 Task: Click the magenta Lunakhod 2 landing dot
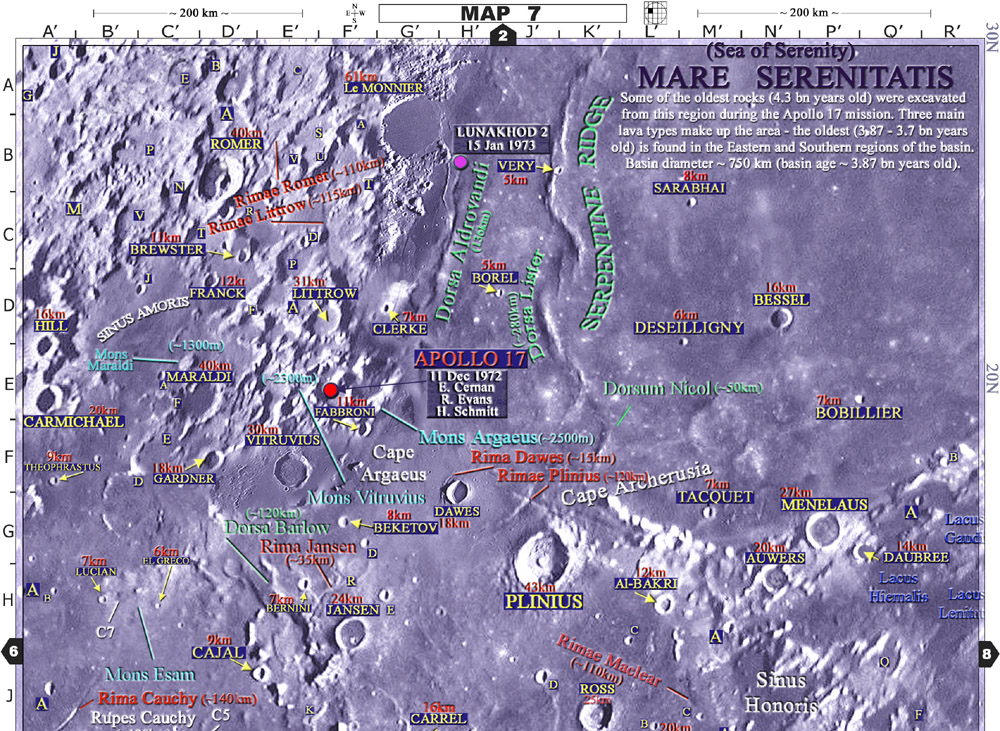pyautogui.click(x=460, y=162)
